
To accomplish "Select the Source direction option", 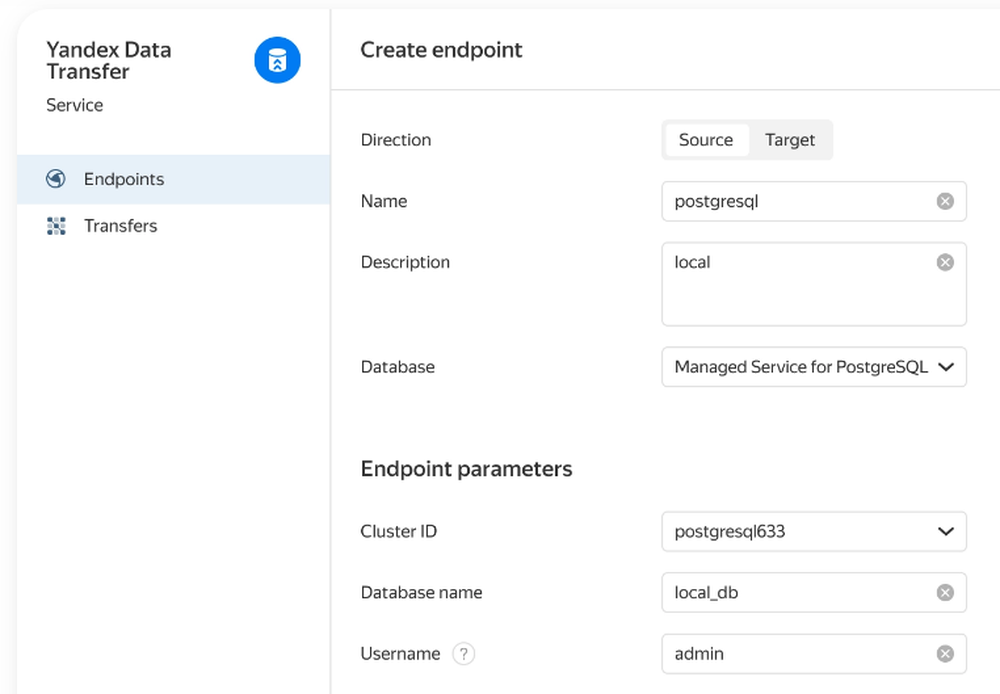I will point(706,140).
